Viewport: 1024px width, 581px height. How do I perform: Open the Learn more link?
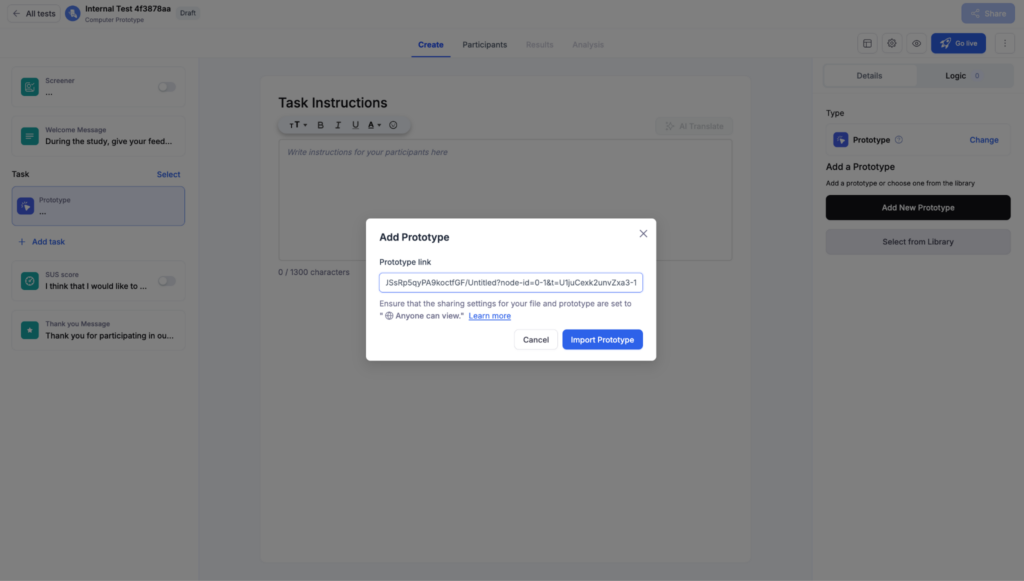[x=489, y=316]
